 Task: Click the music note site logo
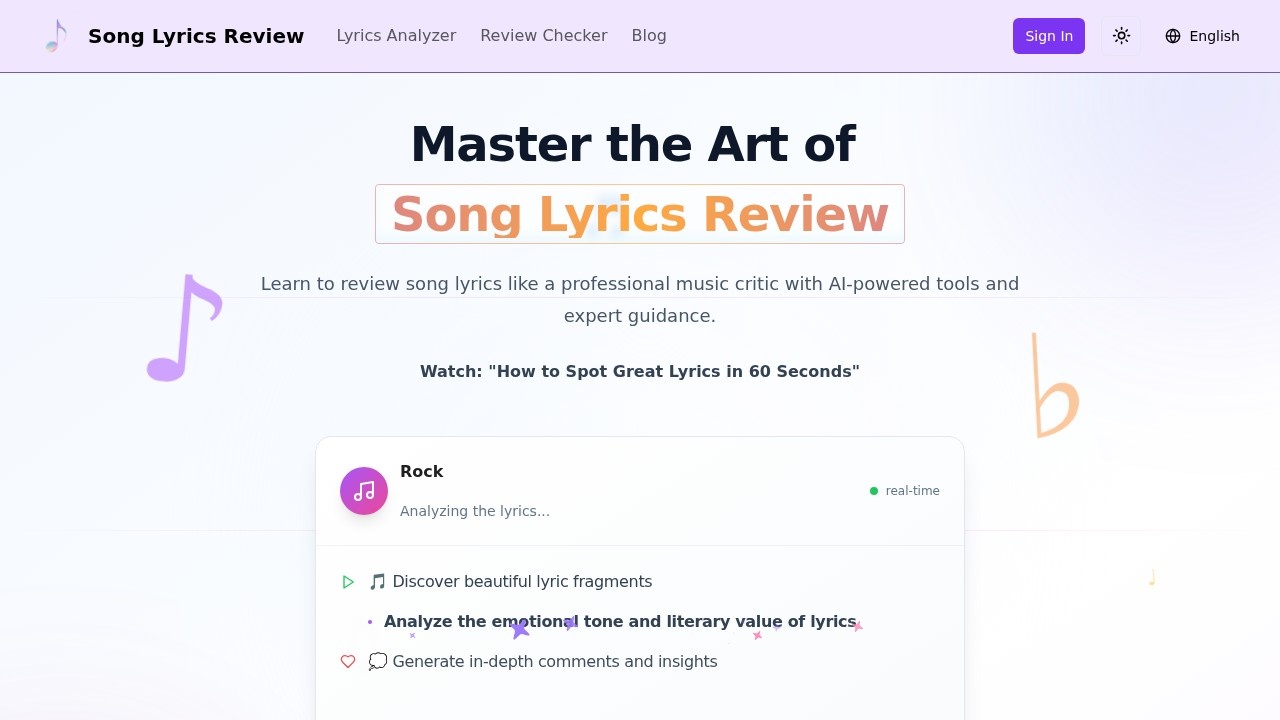click(x=56, y=36)
